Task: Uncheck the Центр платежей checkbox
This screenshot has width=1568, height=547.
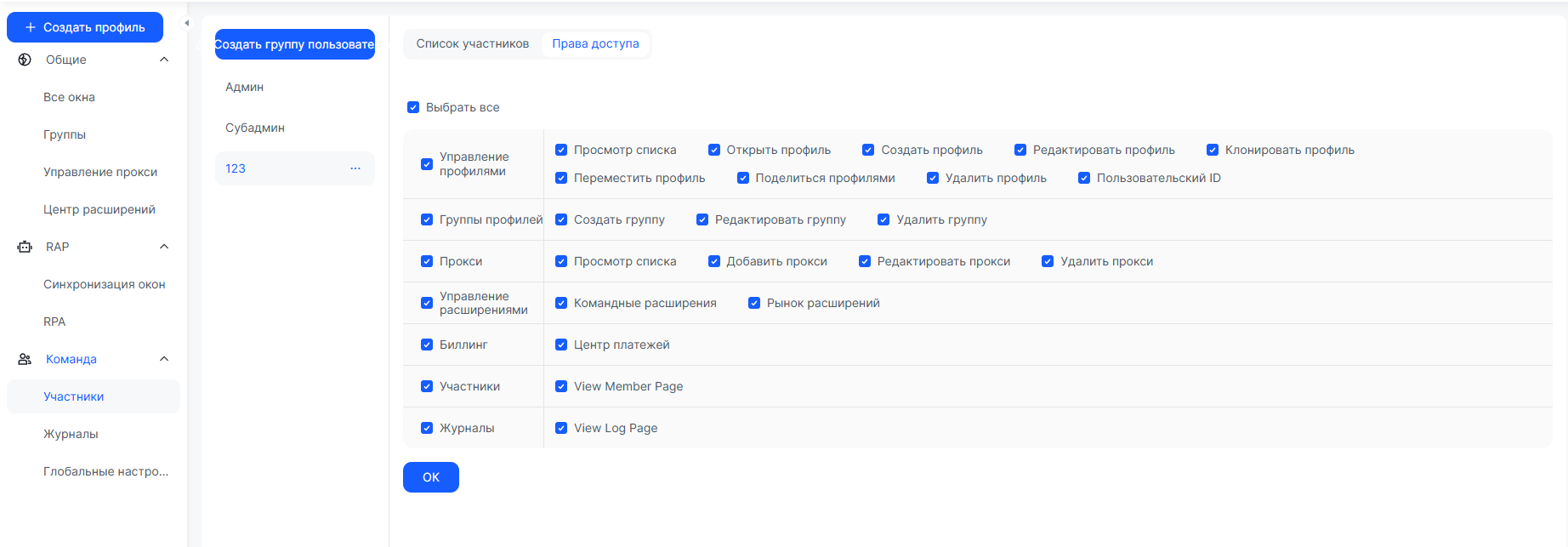Action: pos(561,345)
